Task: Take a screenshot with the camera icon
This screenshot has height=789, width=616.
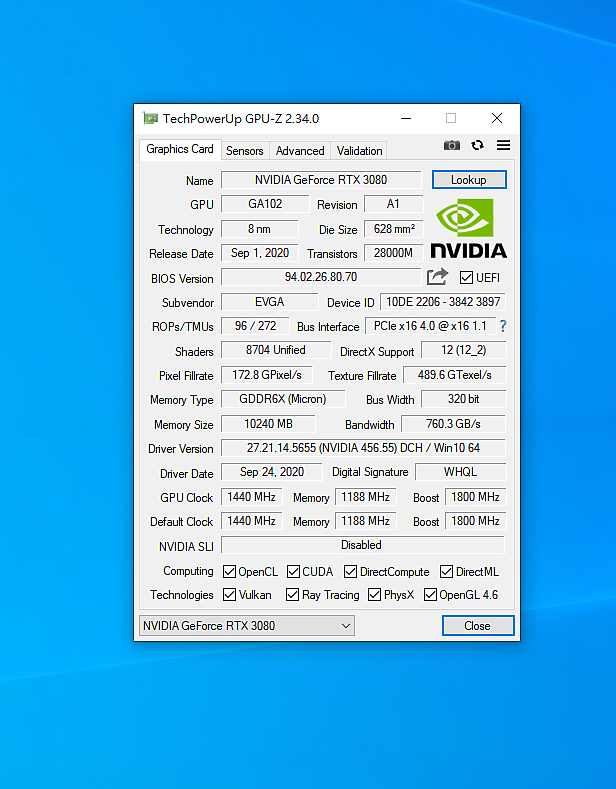Action: tap(451, 145)
